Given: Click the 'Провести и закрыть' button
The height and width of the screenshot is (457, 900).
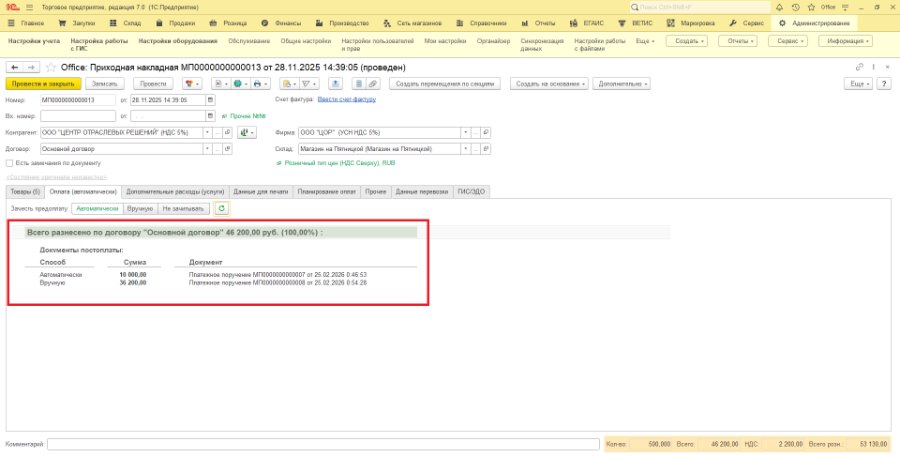Looking at the screenshot, I should coord(44,84).
